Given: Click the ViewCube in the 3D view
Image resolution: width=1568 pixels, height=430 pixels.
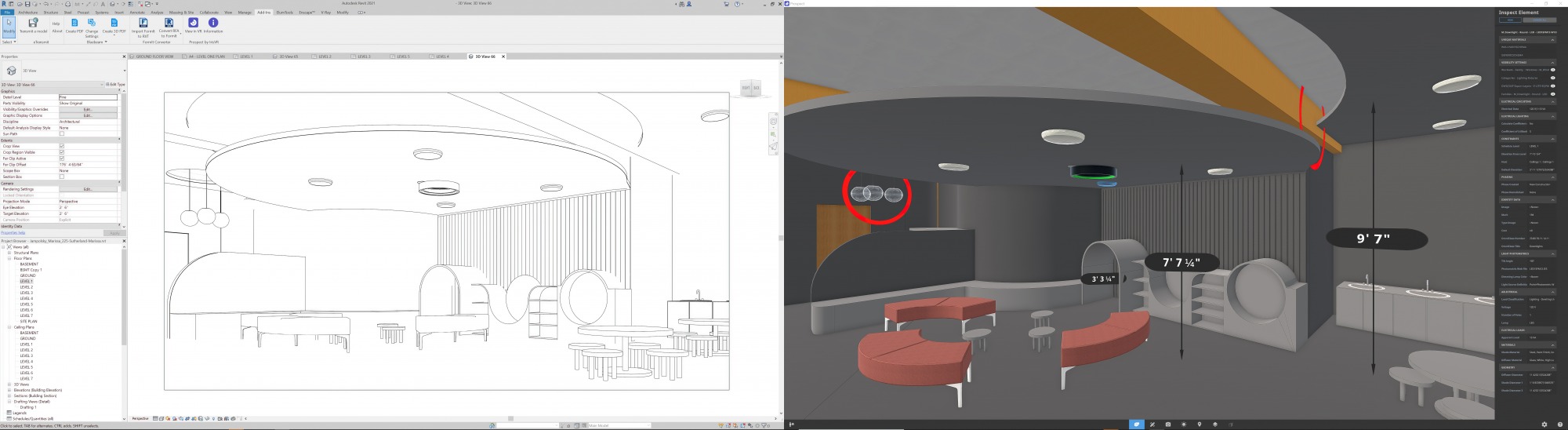Looking at the screenshot, I should tap(750, 88).
